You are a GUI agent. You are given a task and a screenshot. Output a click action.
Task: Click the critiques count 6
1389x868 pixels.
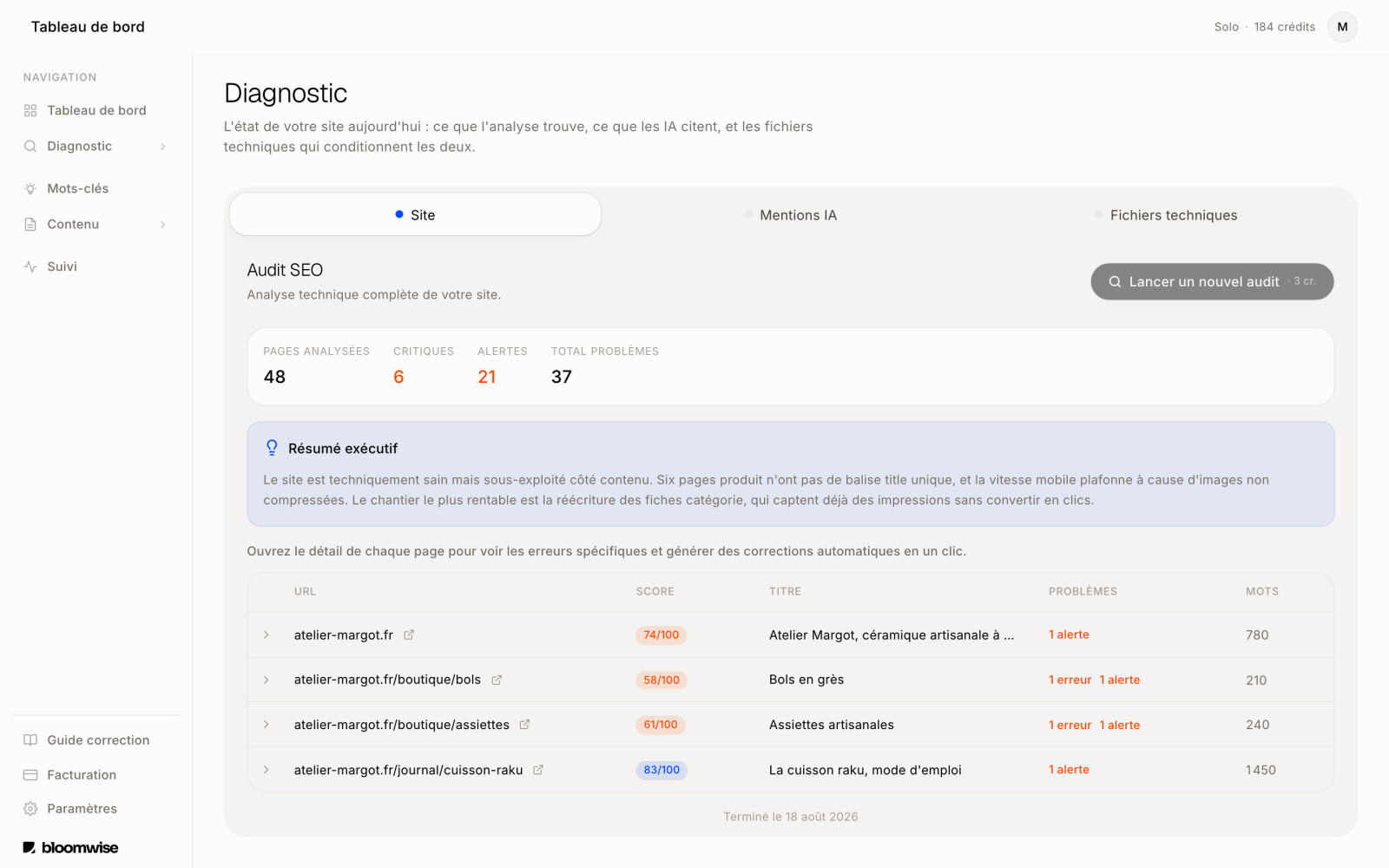pos(398,377)
